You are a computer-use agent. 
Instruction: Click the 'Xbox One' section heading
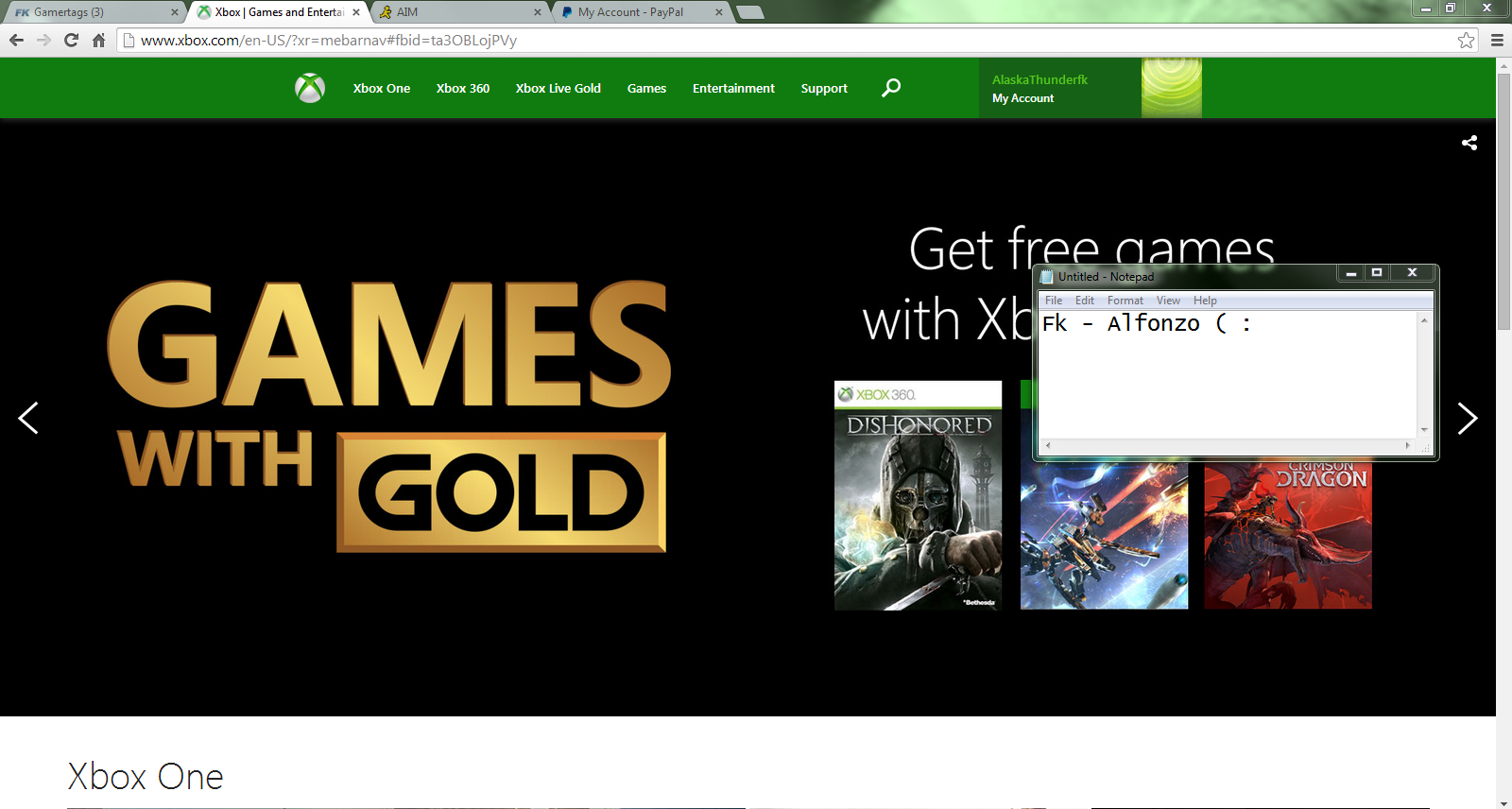[146, 777]
